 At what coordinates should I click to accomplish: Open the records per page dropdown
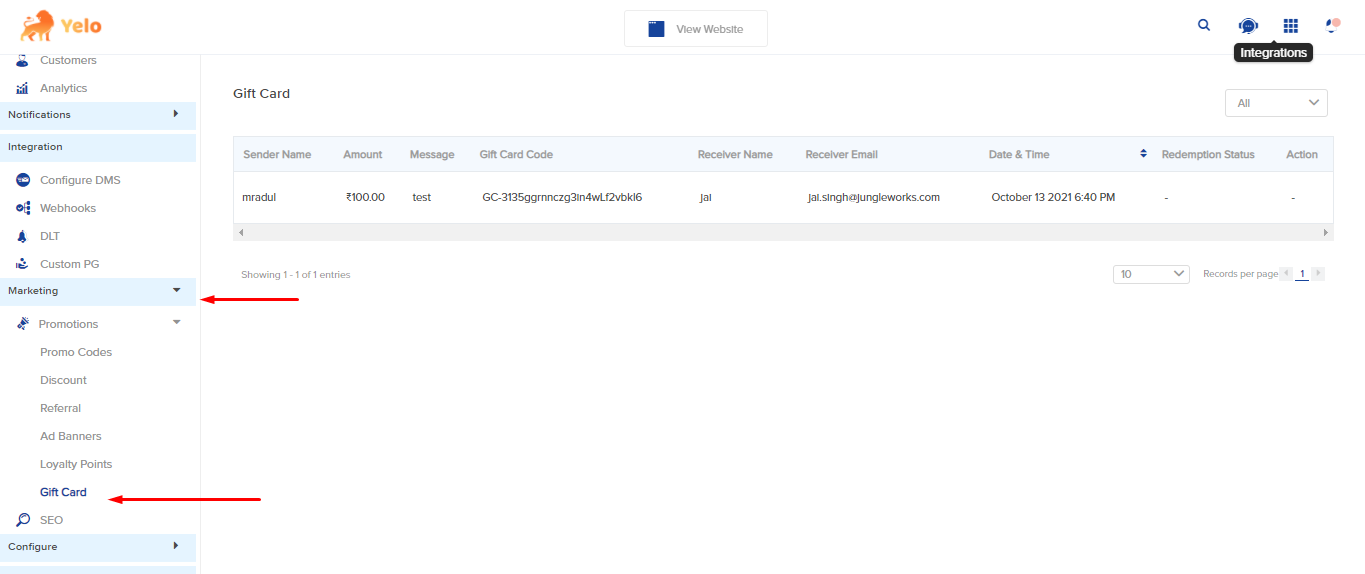(1150, 274)
